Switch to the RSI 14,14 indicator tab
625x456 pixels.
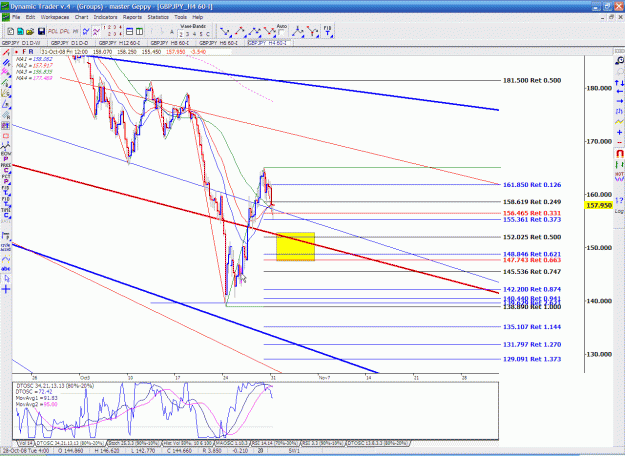tap(275, 443)
